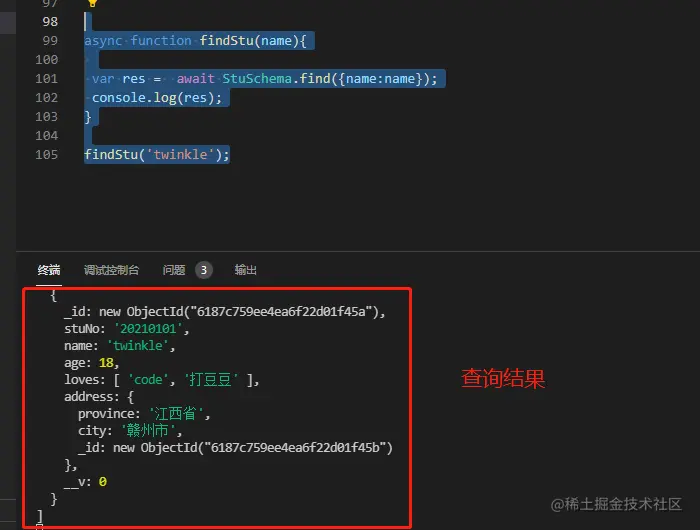This screenshot has width=700, height=530.
Task: Click line number 103 in the gutter
Action: coord(46,117)
